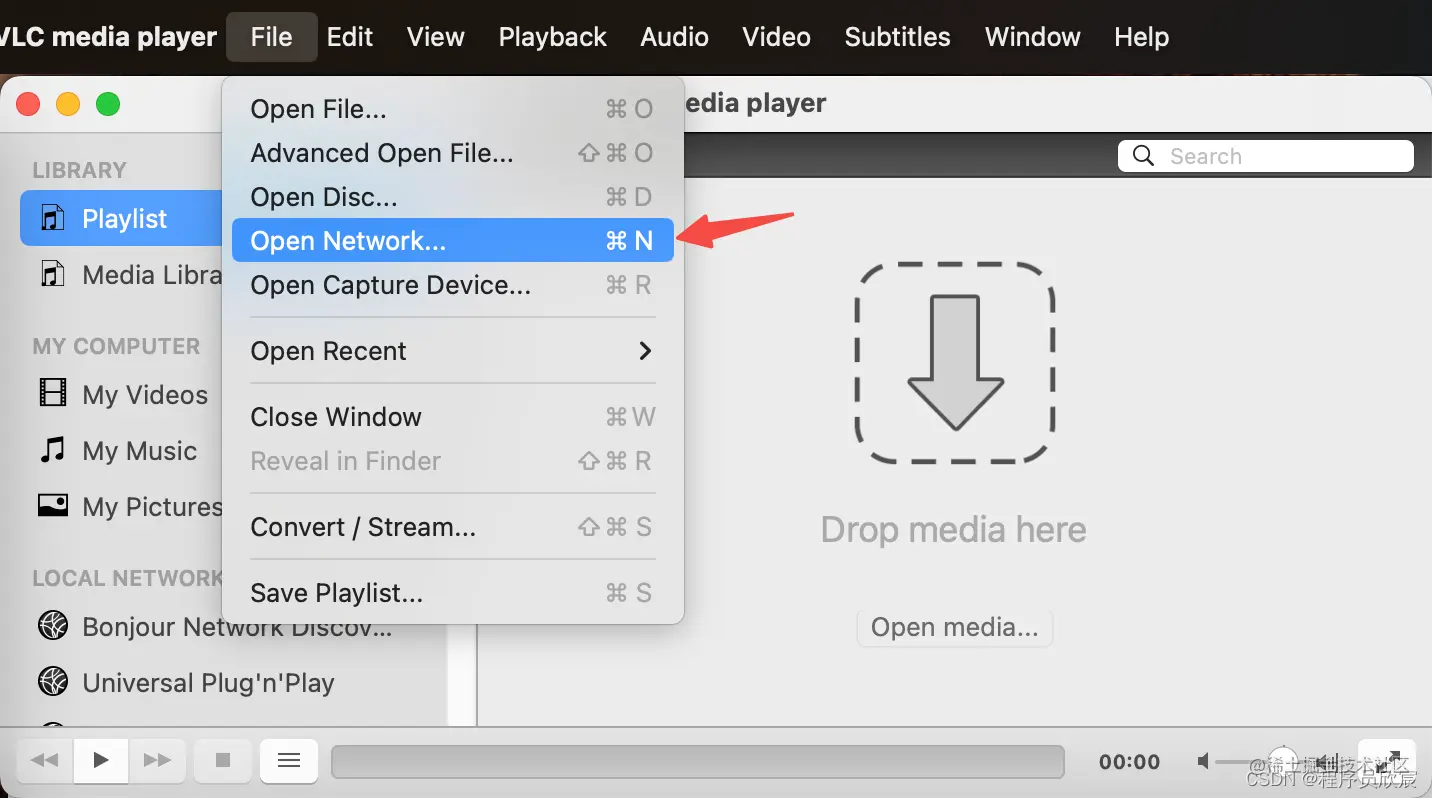Screen dimensions: 1432x798
Task: Click the Playlist music icon in sidebar
Action: point(52,218)
